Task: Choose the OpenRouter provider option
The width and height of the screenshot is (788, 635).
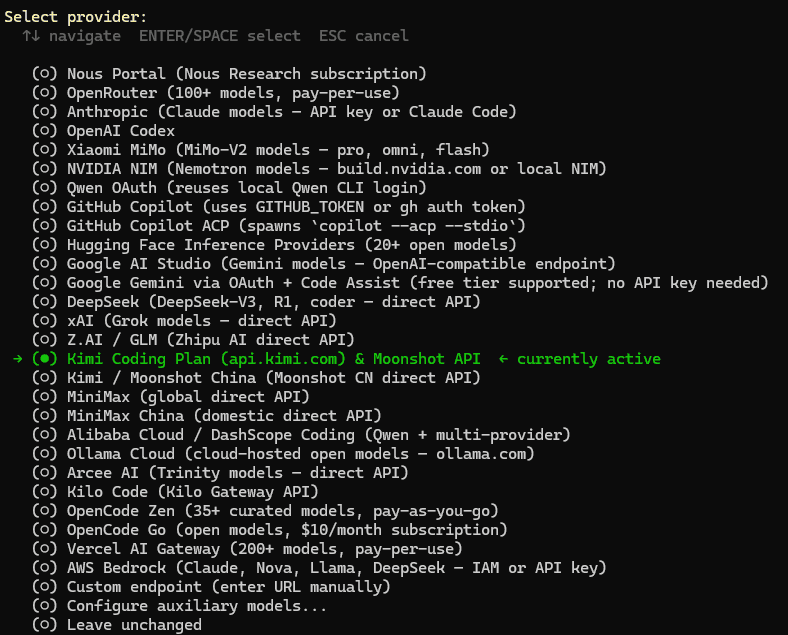Action: pyautogui.click(x=45, y=93)
